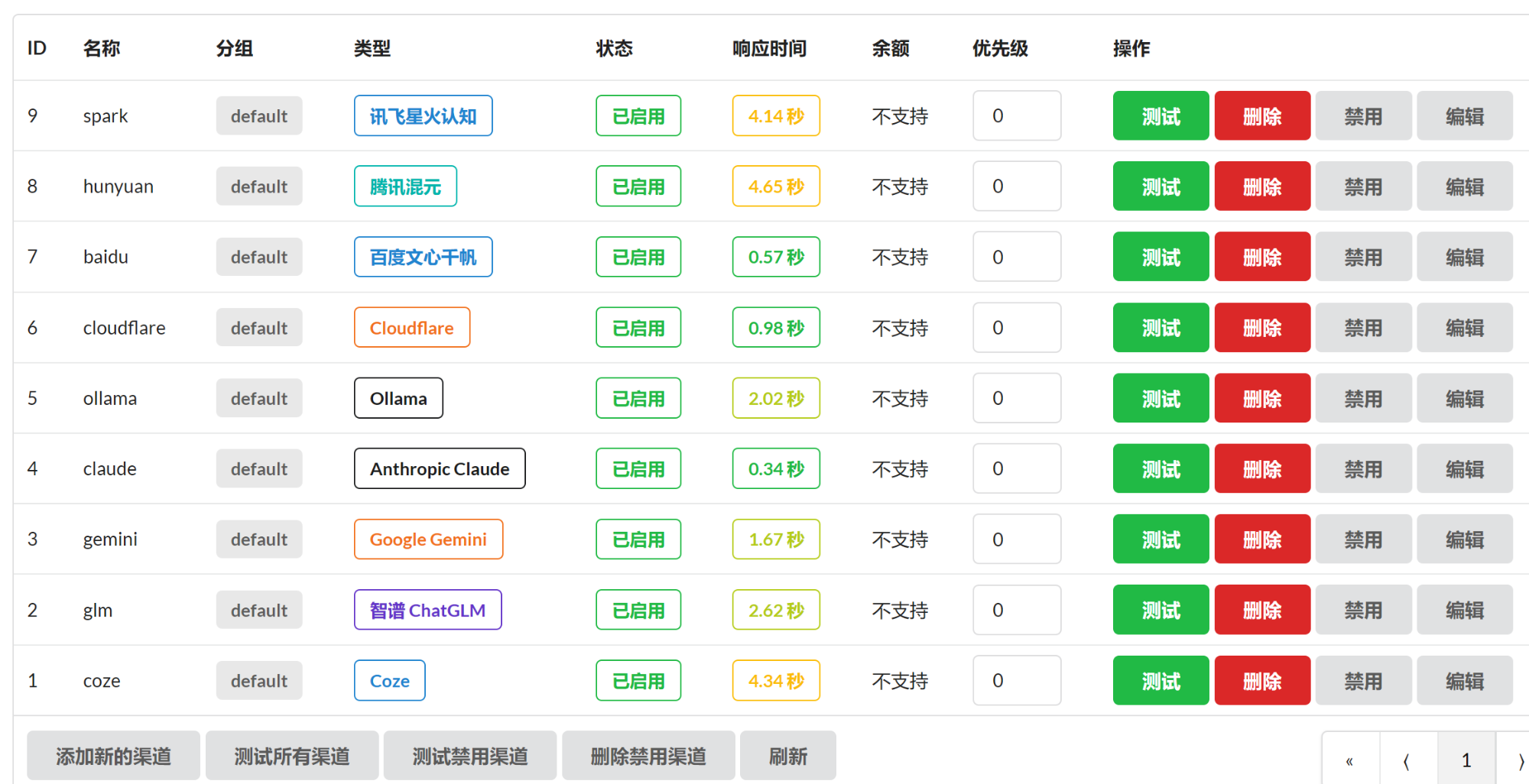Focus priority field for spark row

(1017, 115)
